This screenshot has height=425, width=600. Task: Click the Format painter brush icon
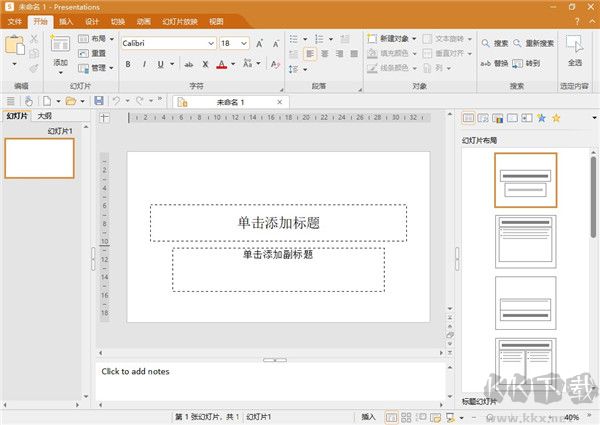pos(34,68)
